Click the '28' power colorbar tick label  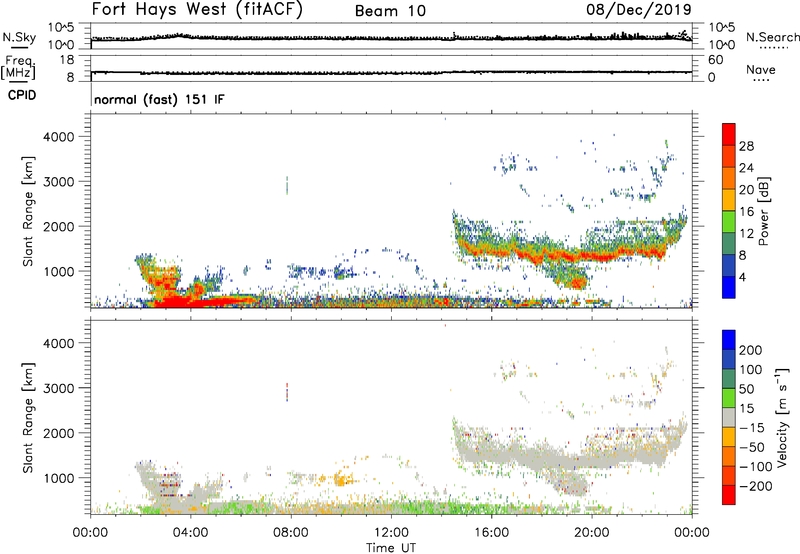coord(746,146)
